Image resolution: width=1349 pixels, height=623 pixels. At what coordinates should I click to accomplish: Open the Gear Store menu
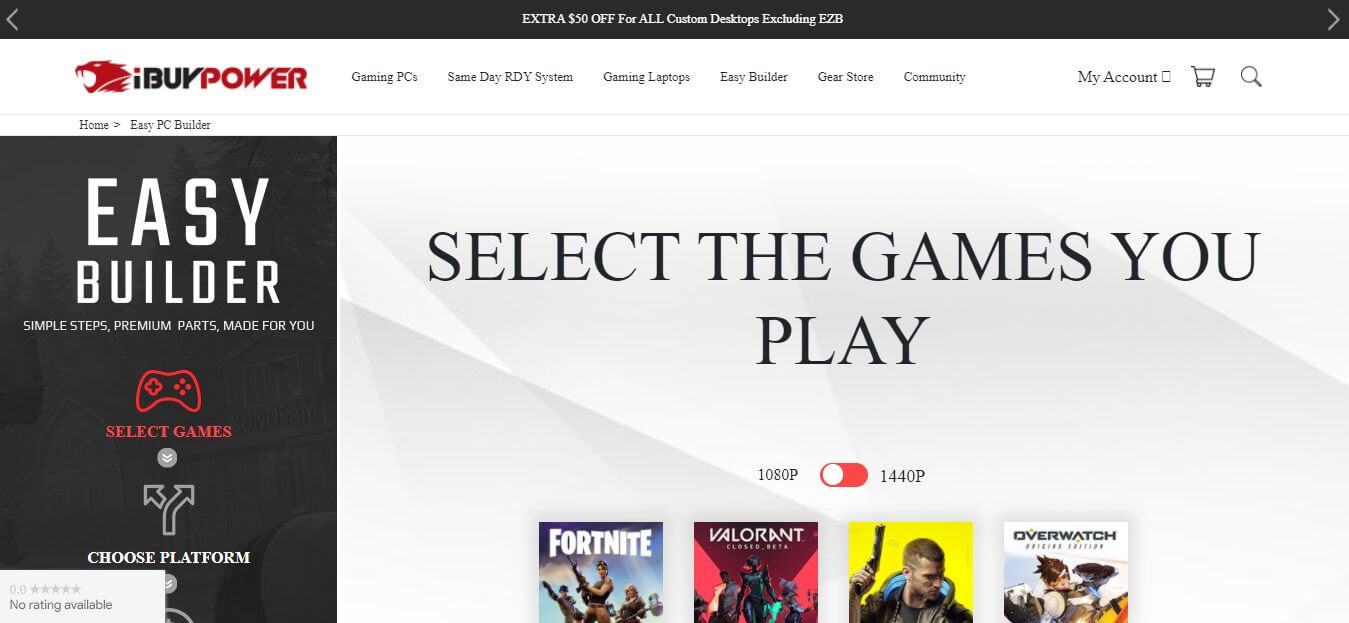pos(846,77)
